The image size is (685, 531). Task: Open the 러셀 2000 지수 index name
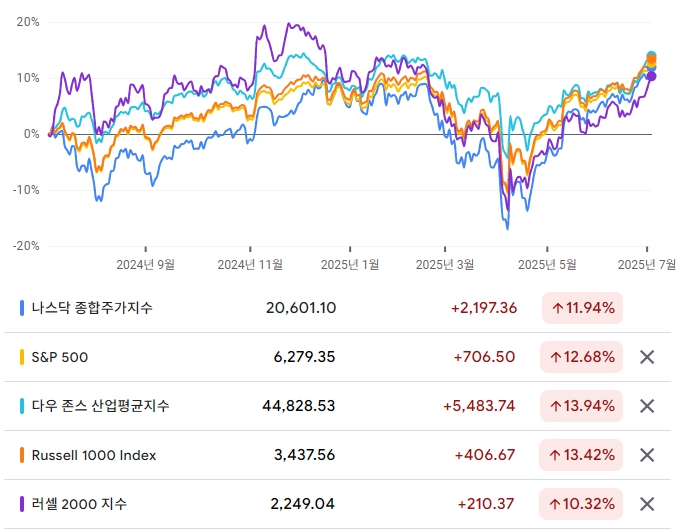pyautogui.click(x=79, y=504)
